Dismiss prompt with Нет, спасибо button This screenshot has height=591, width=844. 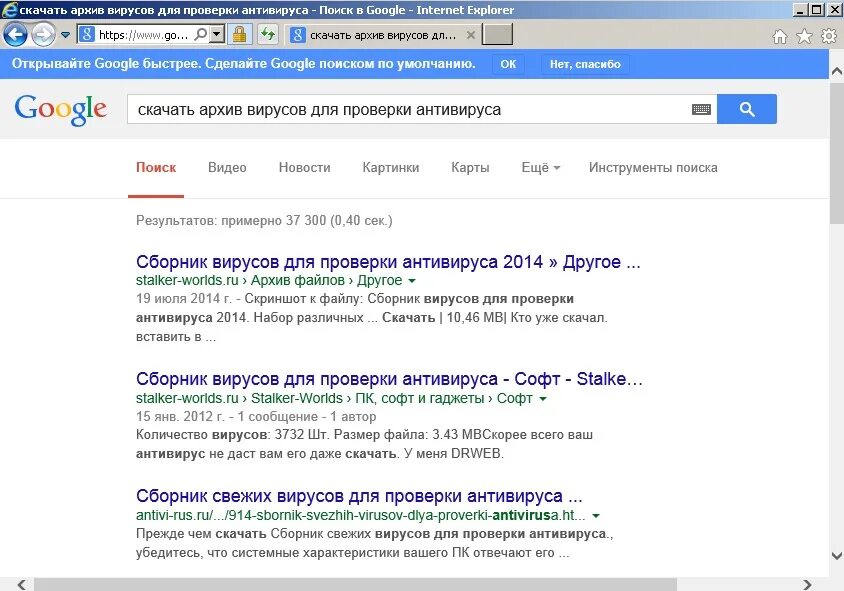(585, 64)
